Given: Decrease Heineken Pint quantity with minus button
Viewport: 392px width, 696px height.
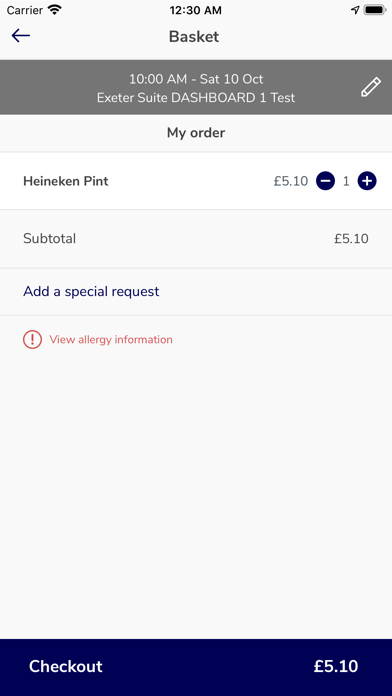Looking at the screenshot, I should click(x=325, y=181).
